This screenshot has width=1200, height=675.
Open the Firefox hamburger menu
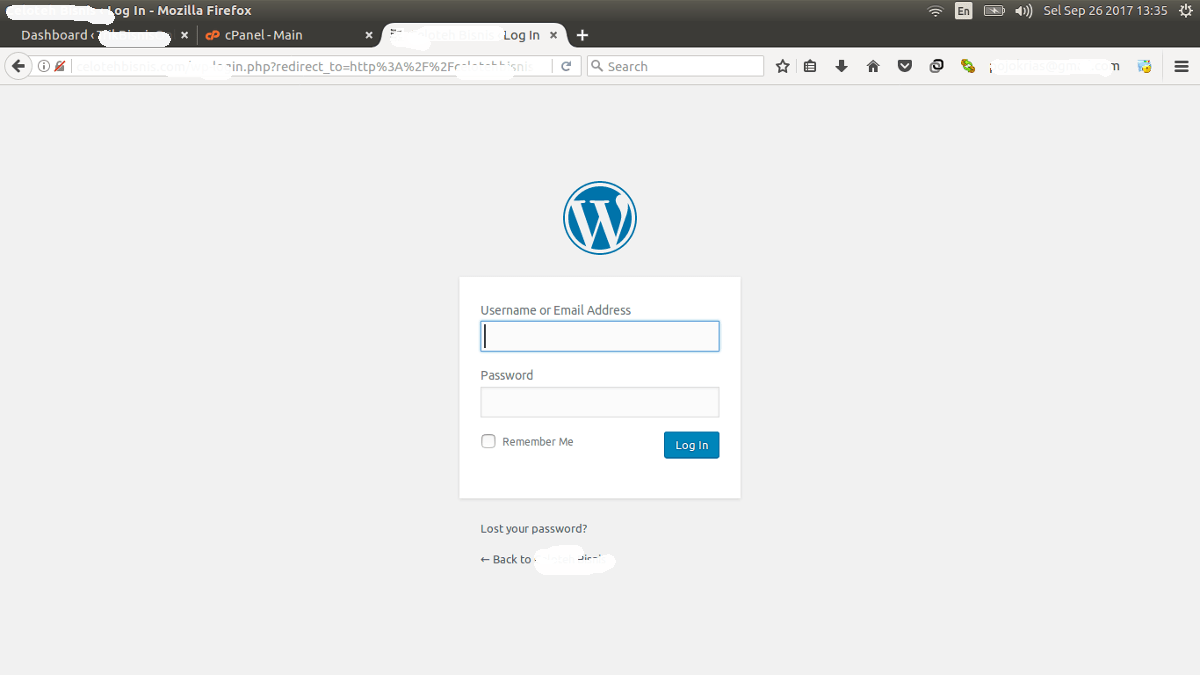(x=1181, y=66)
